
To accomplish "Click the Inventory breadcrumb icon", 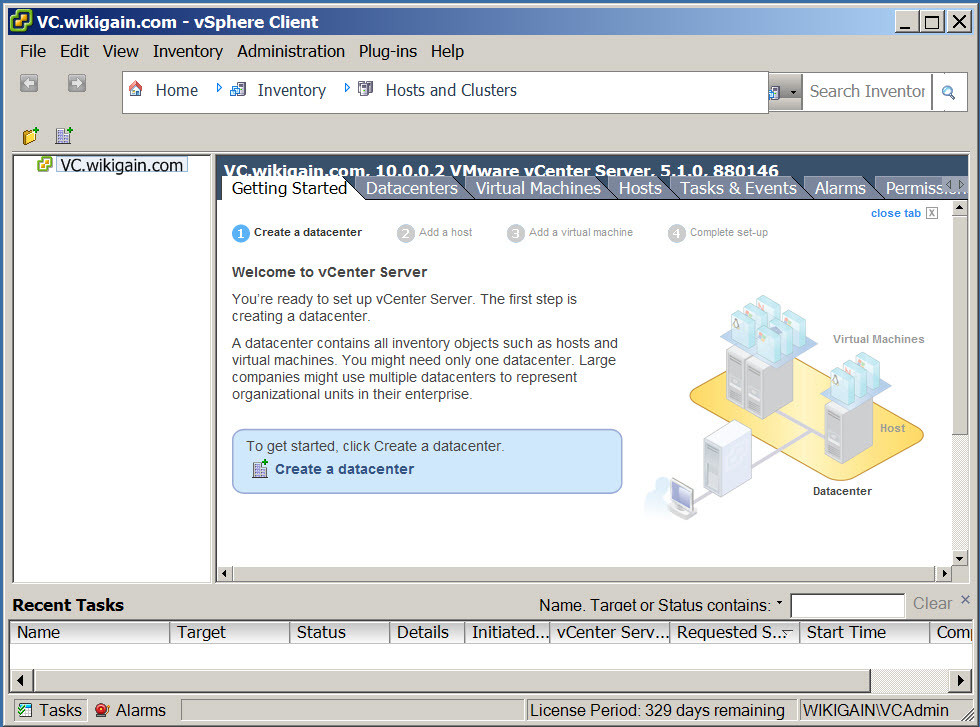I will click(x=238, y=89).
